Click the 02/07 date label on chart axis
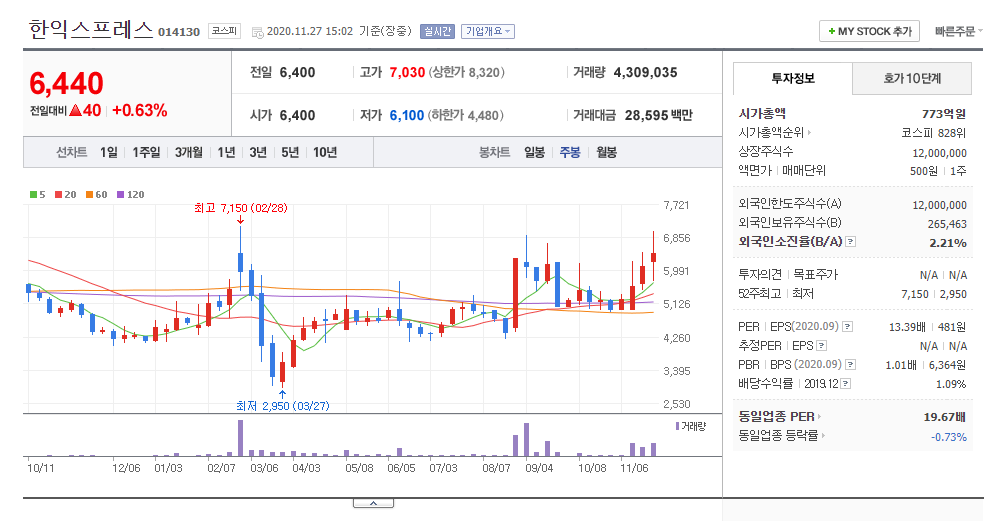1004x521 pixels. click(x=222, y=468)
